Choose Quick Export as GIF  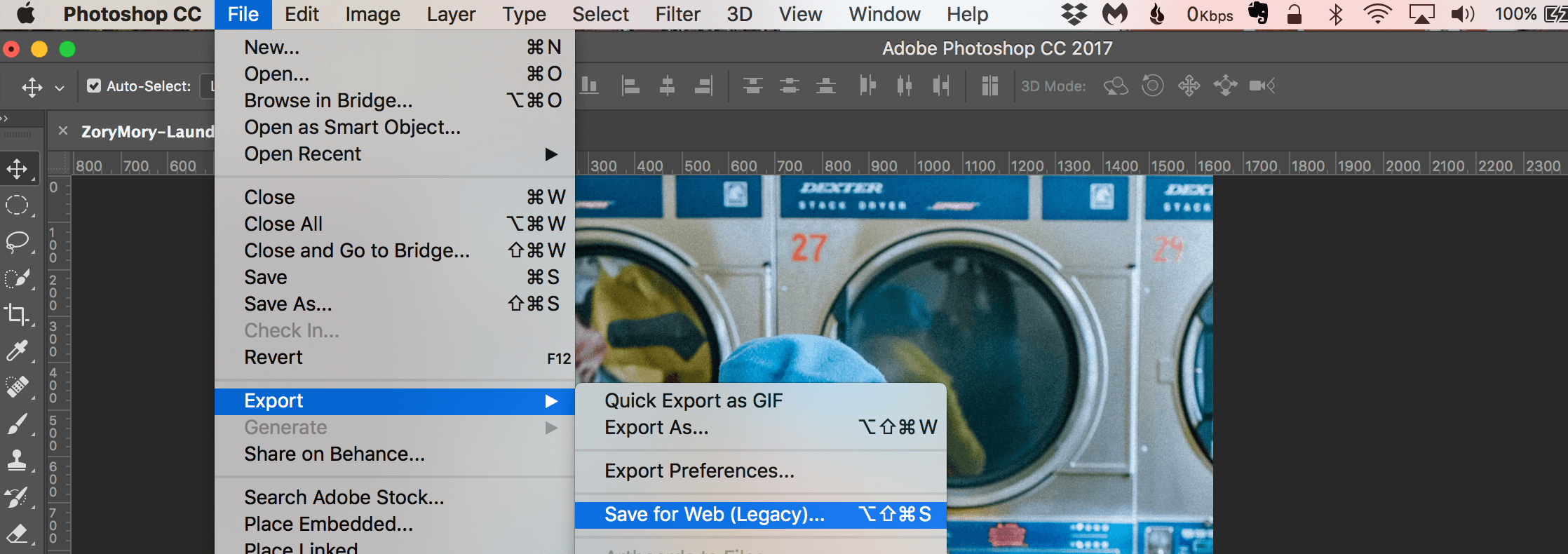click(x=761, y=401)
